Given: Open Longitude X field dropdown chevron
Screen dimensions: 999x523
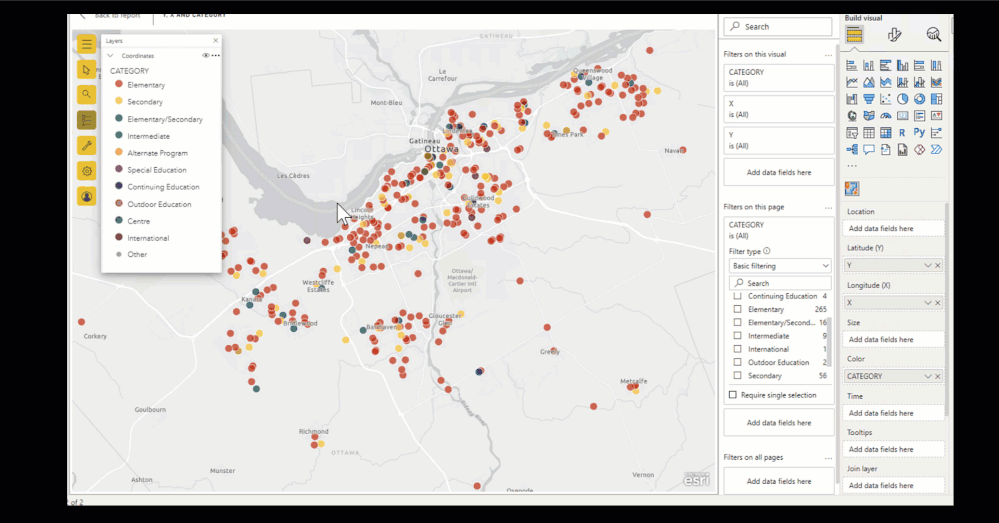Looking at the screenshot, I should (x=928, y=303).
